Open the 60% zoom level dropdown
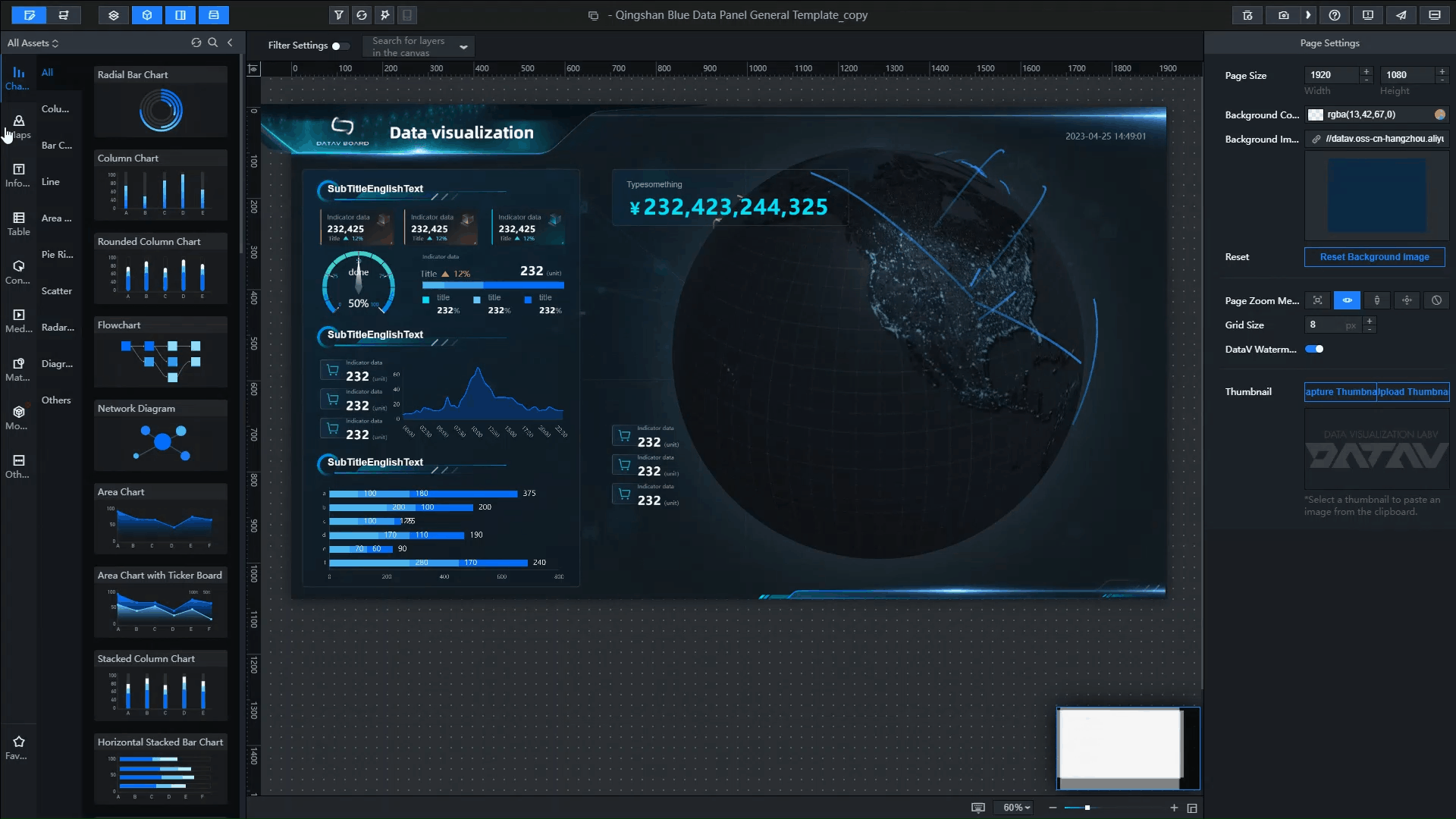Viewport: 1456px width, 819px height. [x=1016, y=808]
